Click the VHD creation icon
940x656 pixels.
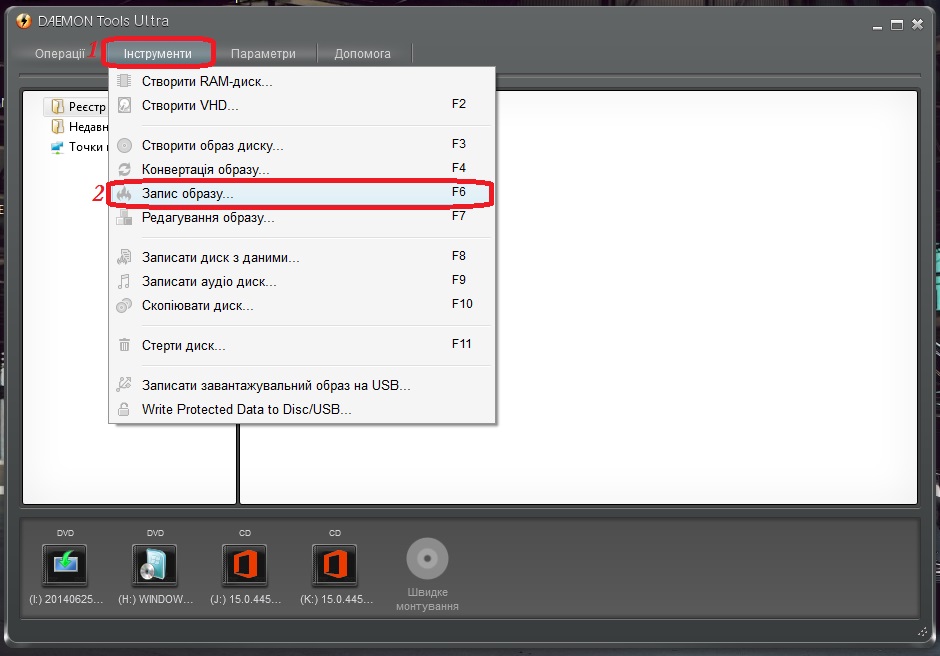pos(124,105)
